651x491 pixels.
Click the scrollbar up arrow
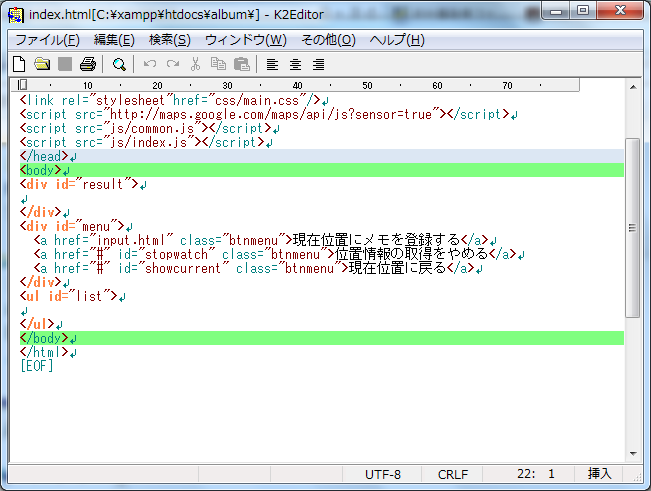click(x=633, y=87)
